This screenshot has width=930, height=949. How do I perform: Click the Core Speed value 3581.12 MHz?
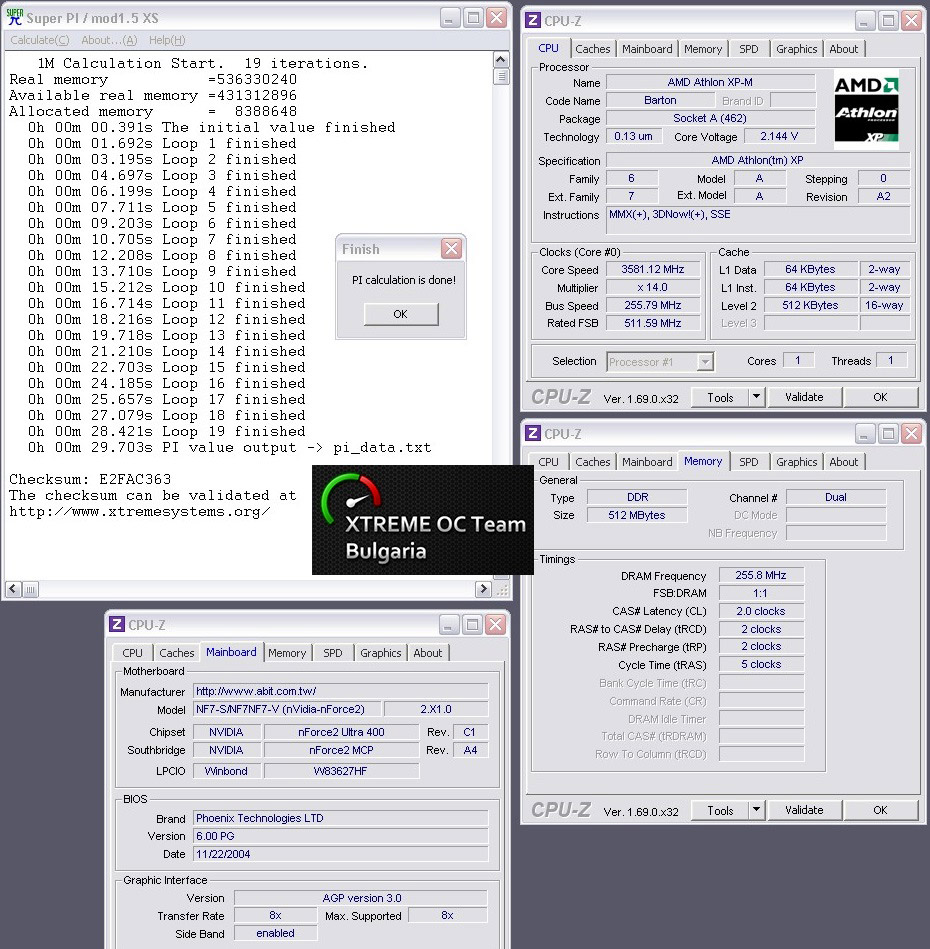[x=653, y=269]
